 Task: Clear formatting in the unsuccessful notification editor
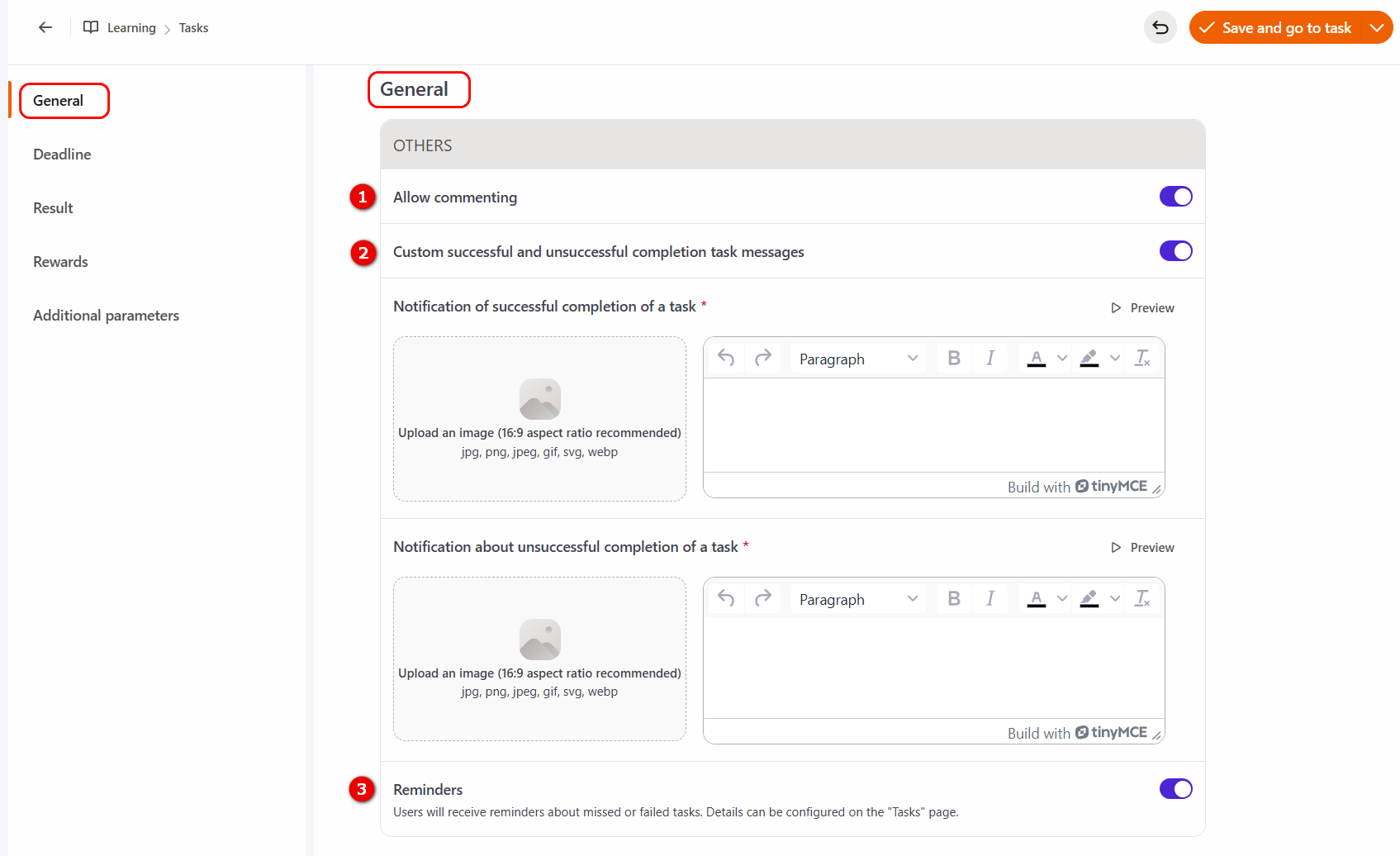pos(1142,598)
